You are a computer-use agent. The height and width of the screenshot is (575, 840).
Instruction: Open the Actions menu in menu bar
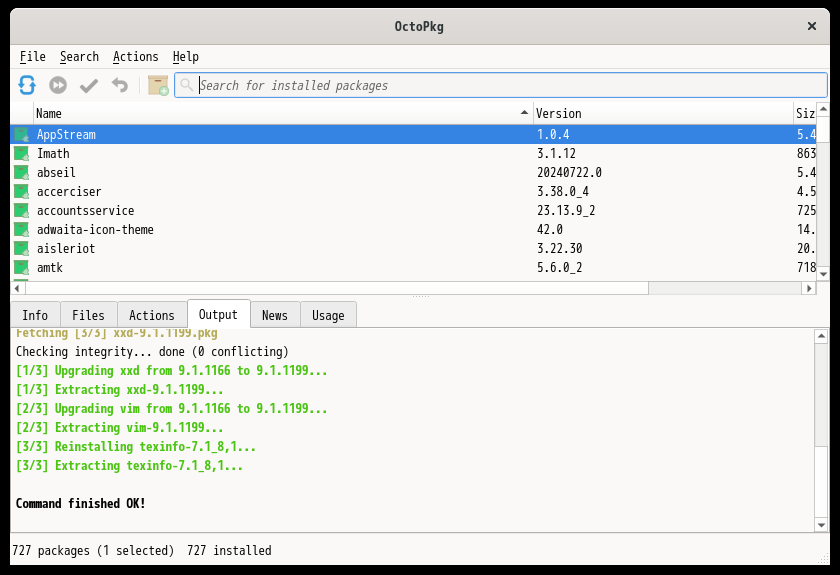tap(135, 56)
